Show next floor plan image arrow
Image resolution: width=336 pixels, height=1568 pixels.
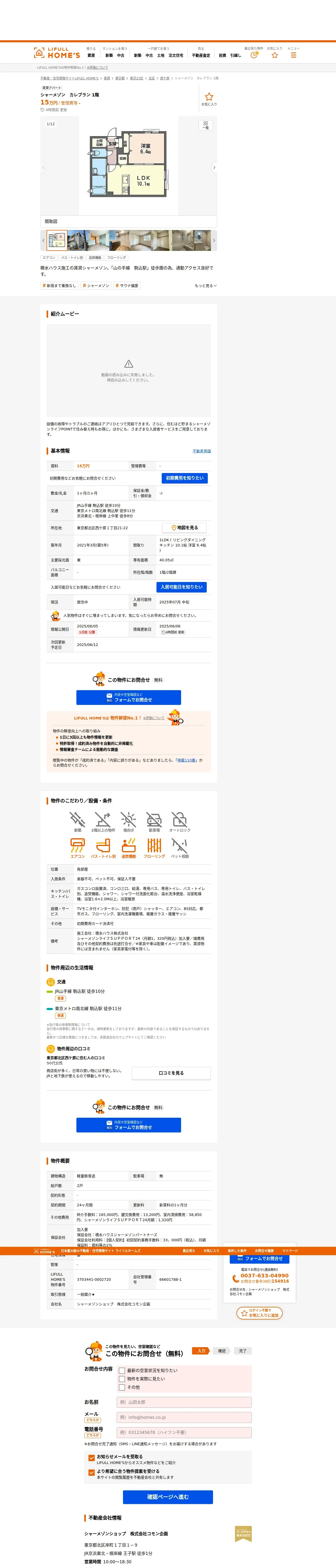(214, 168)
